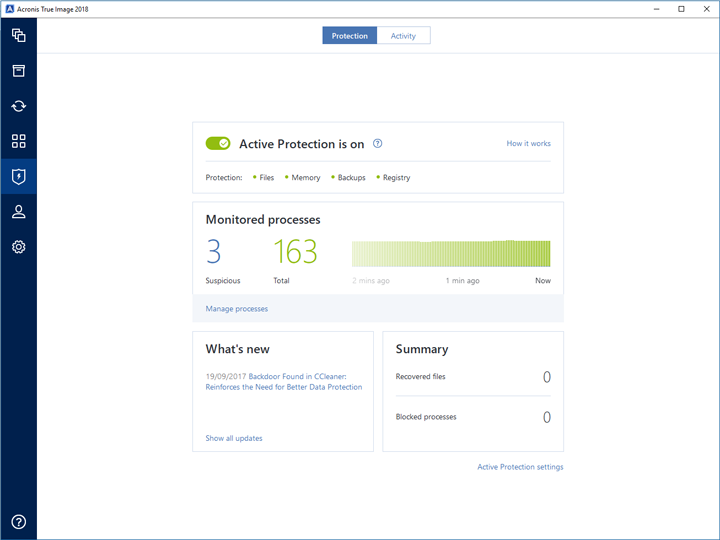720x540 pixels.
Task: Click help icon beside Active Protection title
Action: pyautogui.click(x=377, y=144)
